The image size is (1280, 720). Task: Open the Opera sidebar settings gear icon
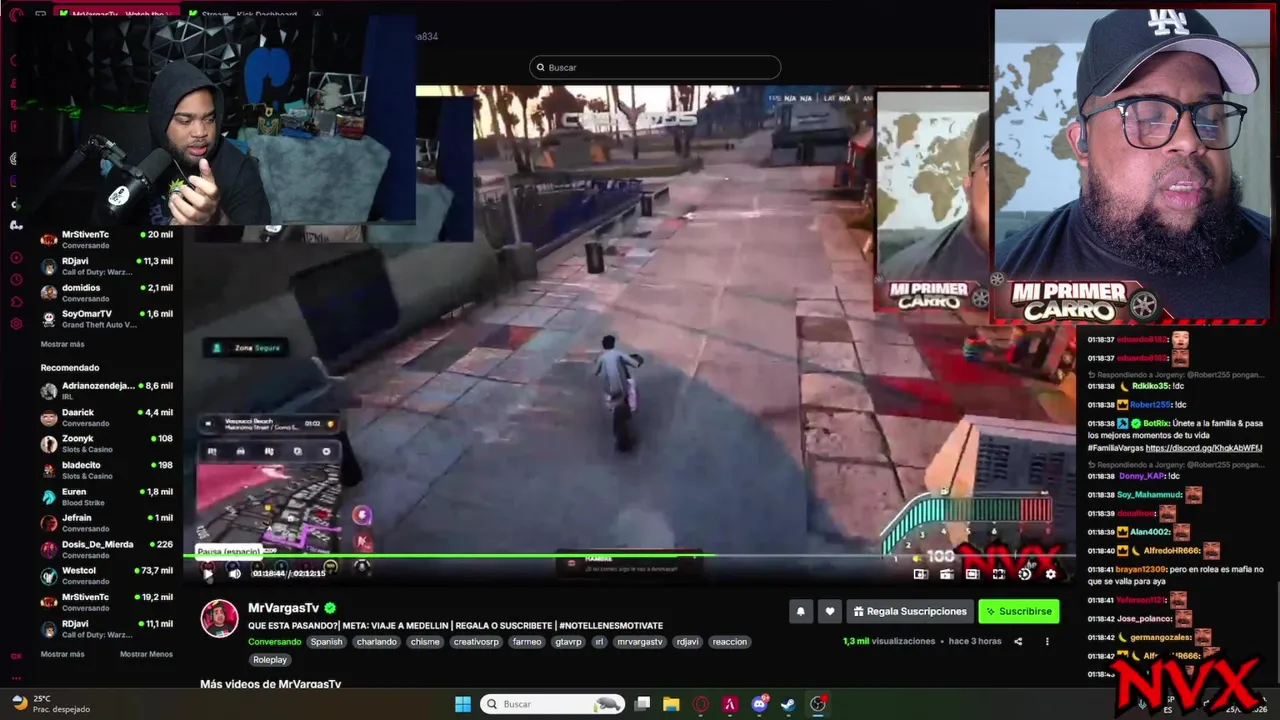(15, 324)
